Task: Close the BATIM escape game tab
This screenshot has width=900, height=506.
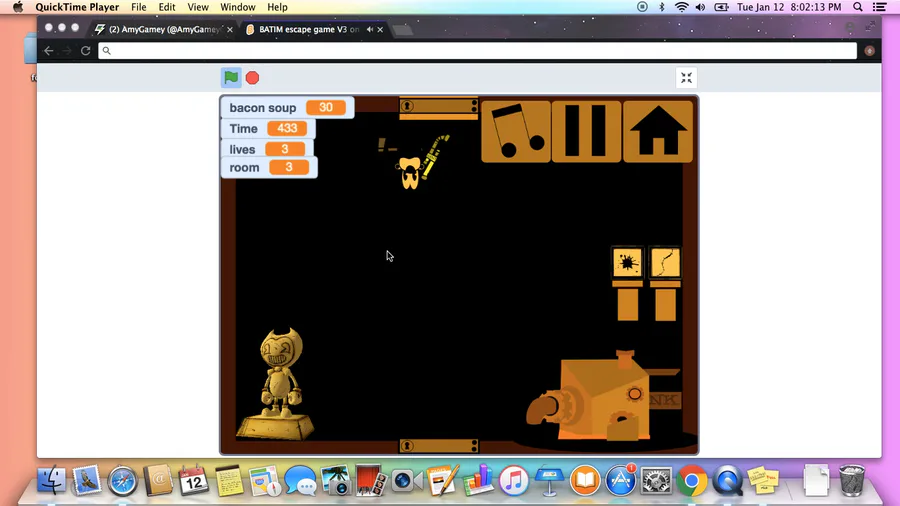Action: 380,29
